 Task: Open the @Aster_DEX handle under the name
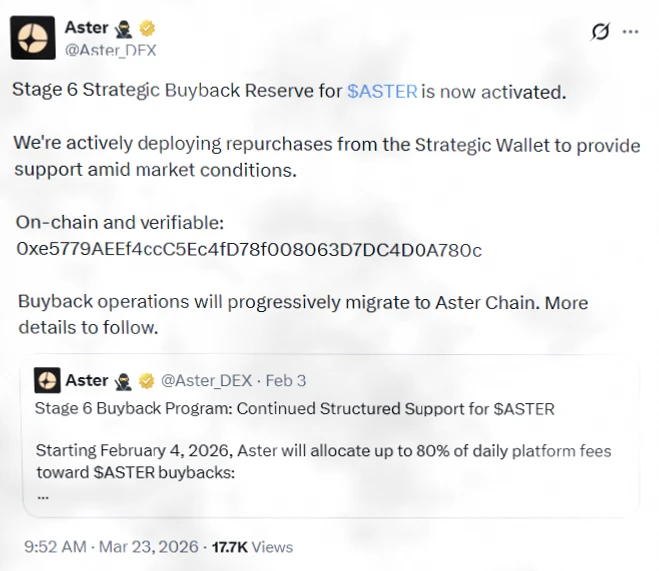[110, 49]
